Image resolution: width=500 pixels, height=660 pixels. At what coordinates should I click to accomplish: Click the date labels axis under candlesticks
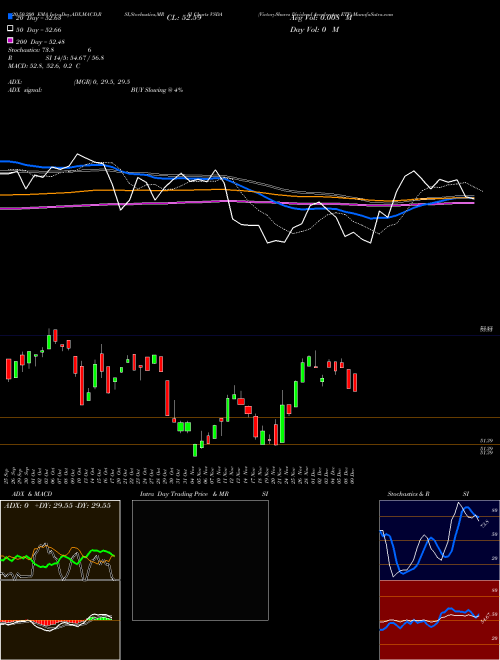point(180,475)
